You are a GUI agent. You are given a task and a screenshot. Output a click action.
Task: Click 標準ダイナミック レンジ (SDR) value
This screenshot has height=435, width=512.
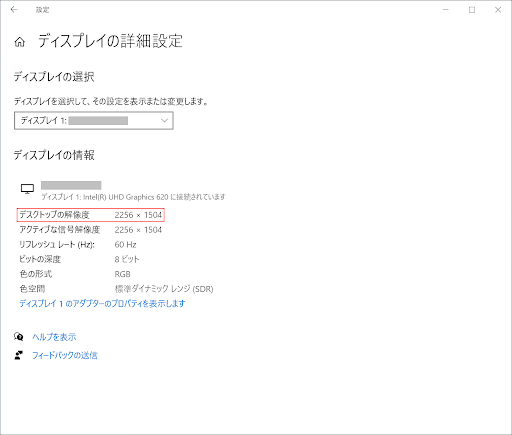pos(164,289)
